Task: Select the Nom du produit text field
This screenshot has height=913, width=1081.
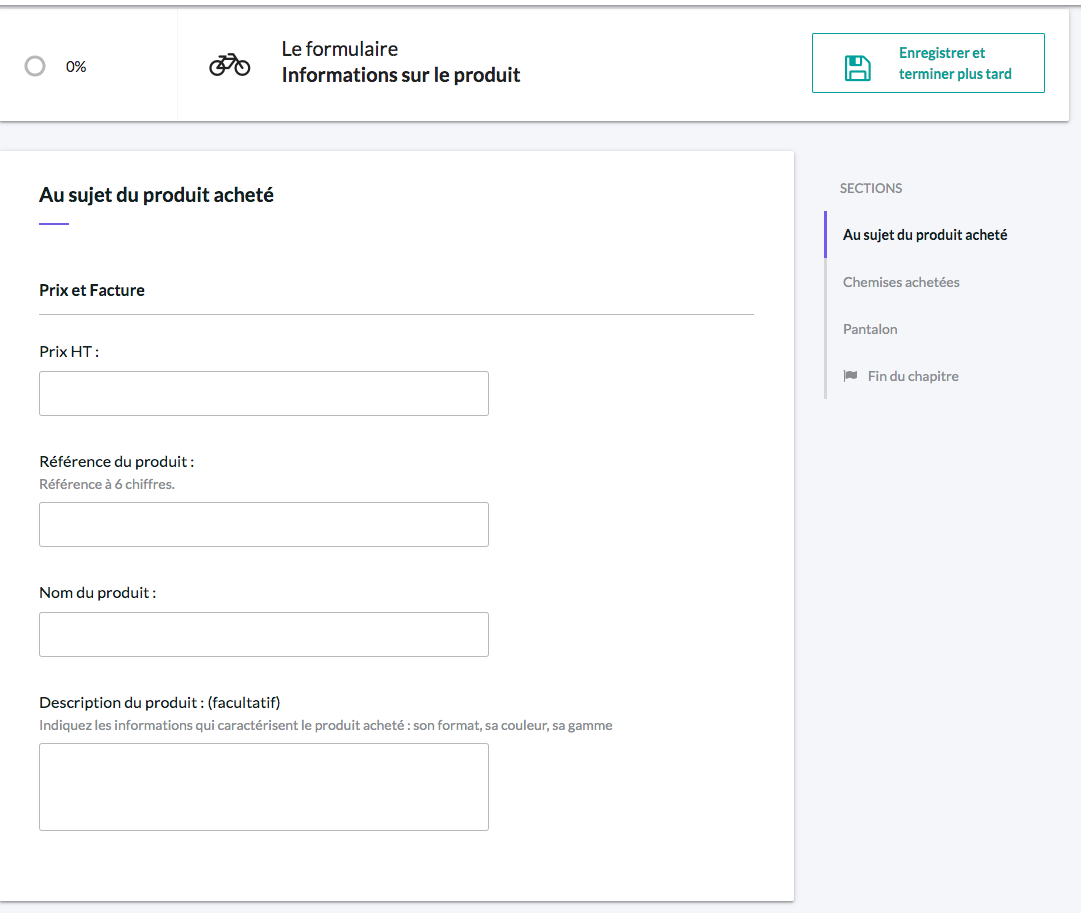Action: (264, 634)
